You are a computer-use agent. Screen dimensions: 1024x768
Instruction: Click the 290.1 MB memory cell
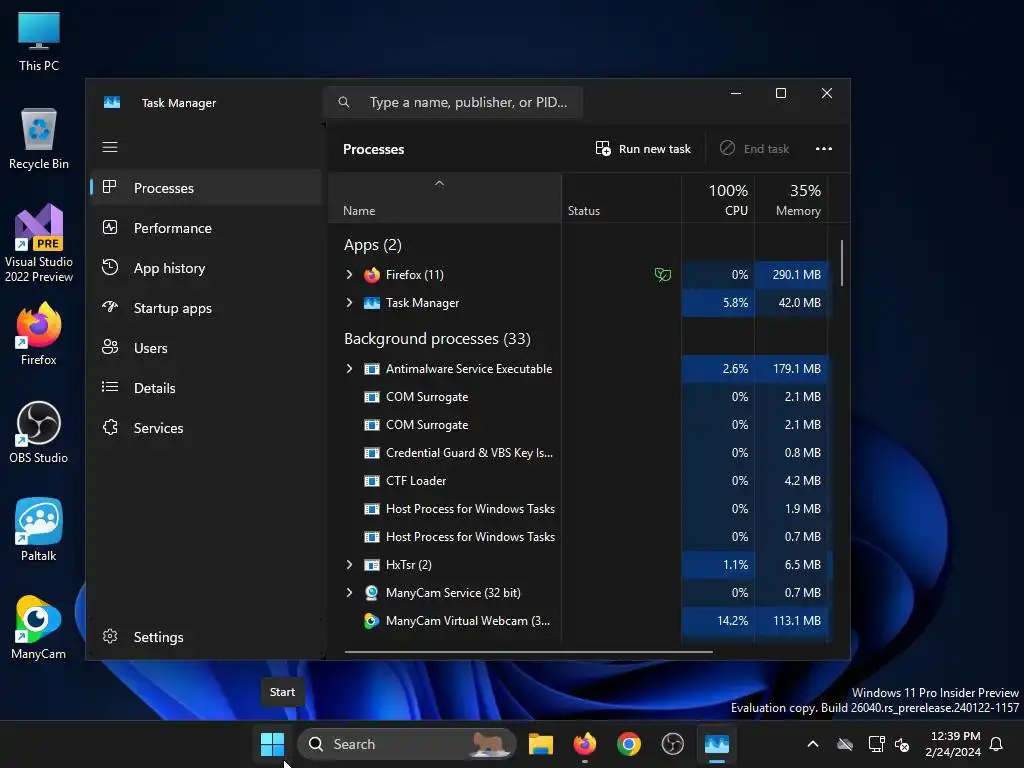point(792,274)
